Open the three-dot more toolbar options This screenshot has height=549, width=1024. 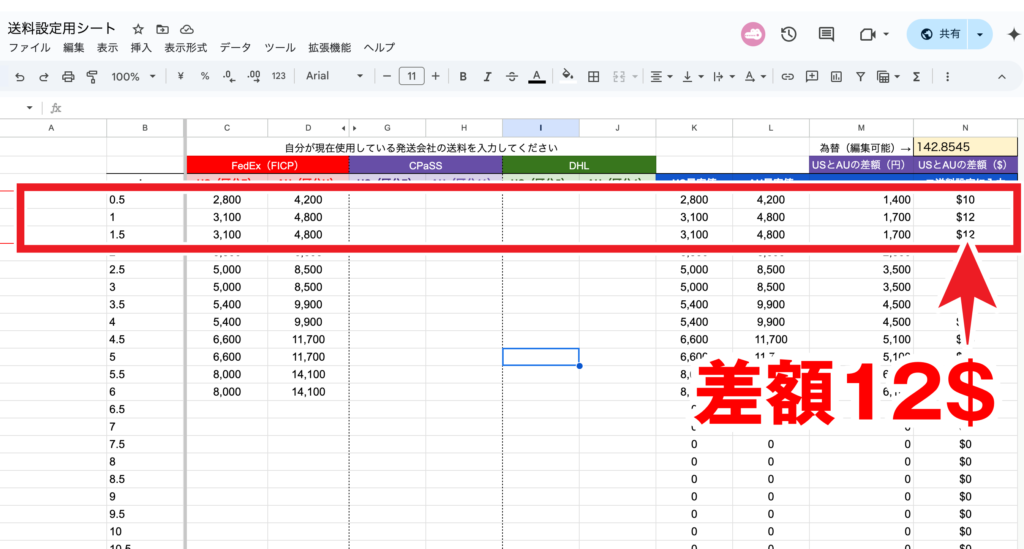pyautogui.click(x=948, y=76)
